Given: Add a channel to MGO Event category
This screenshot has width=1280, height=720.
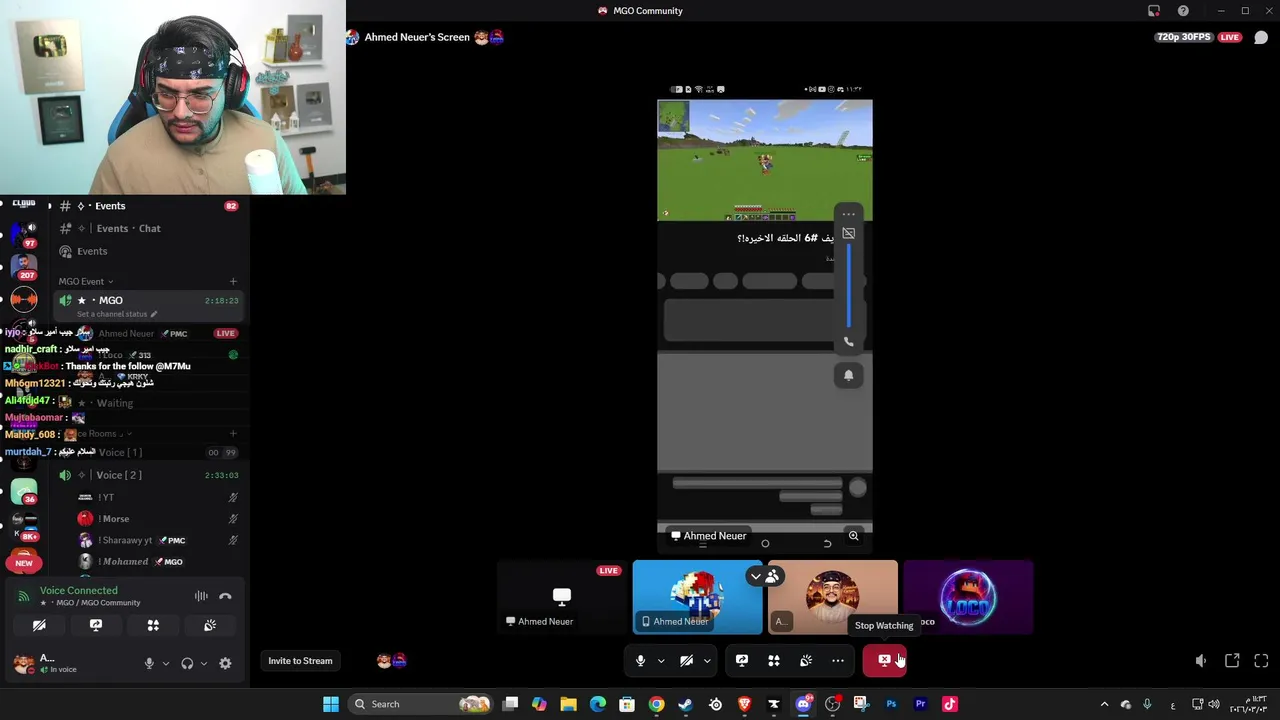Looking at the screenshot, I should (233, 282).
